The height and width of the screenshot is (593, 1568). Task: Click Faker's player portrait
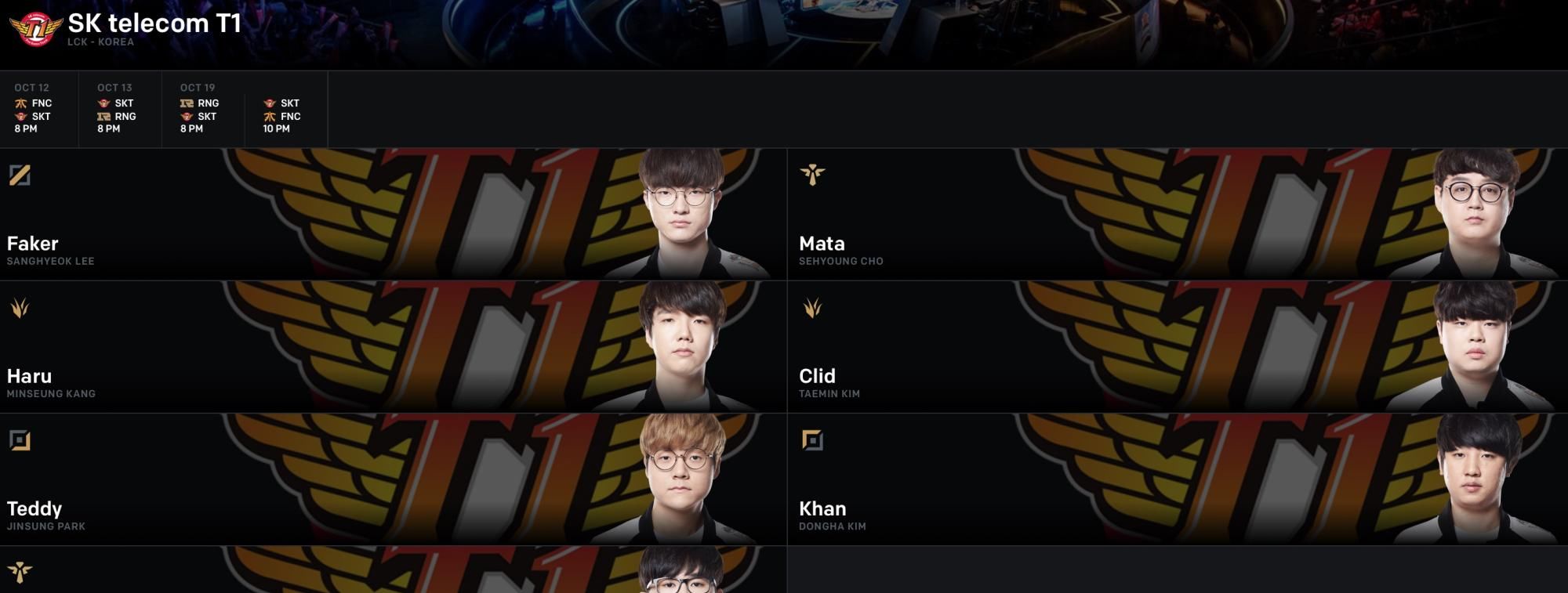(681, 214)
